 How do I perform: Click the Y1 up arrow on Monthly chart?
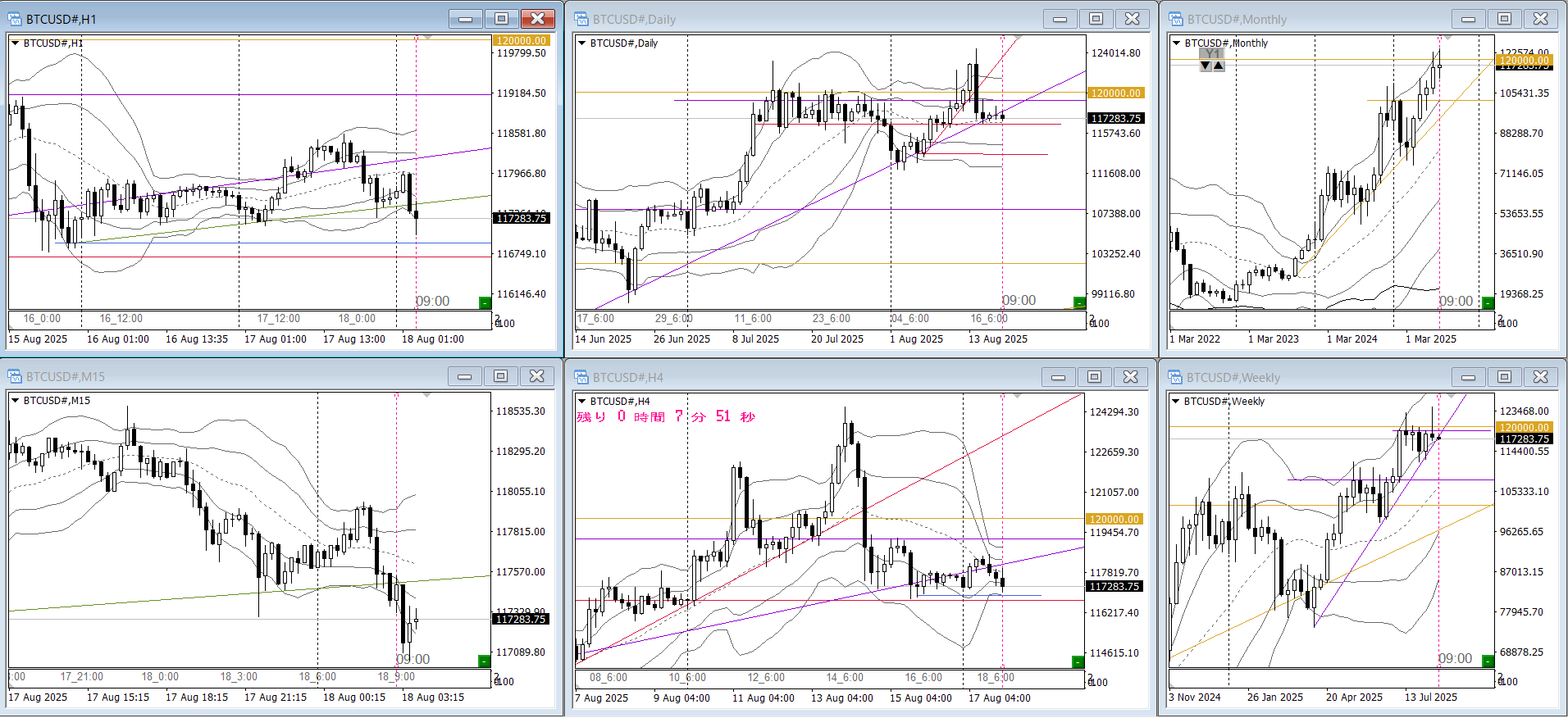point(1219,66)
